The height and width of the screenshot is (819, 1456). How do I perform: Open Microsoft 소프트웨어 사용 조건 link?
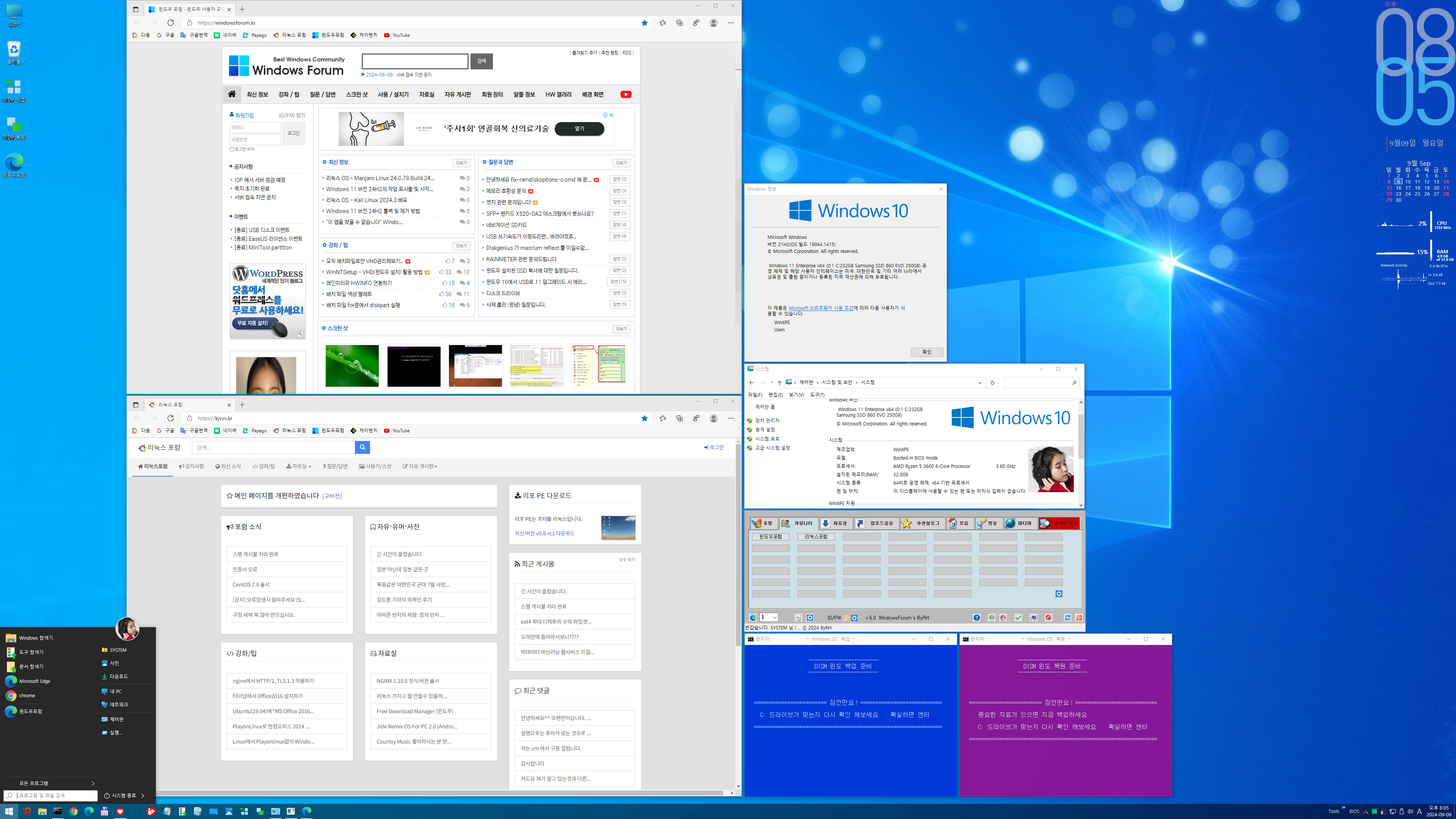pos(821,308)
